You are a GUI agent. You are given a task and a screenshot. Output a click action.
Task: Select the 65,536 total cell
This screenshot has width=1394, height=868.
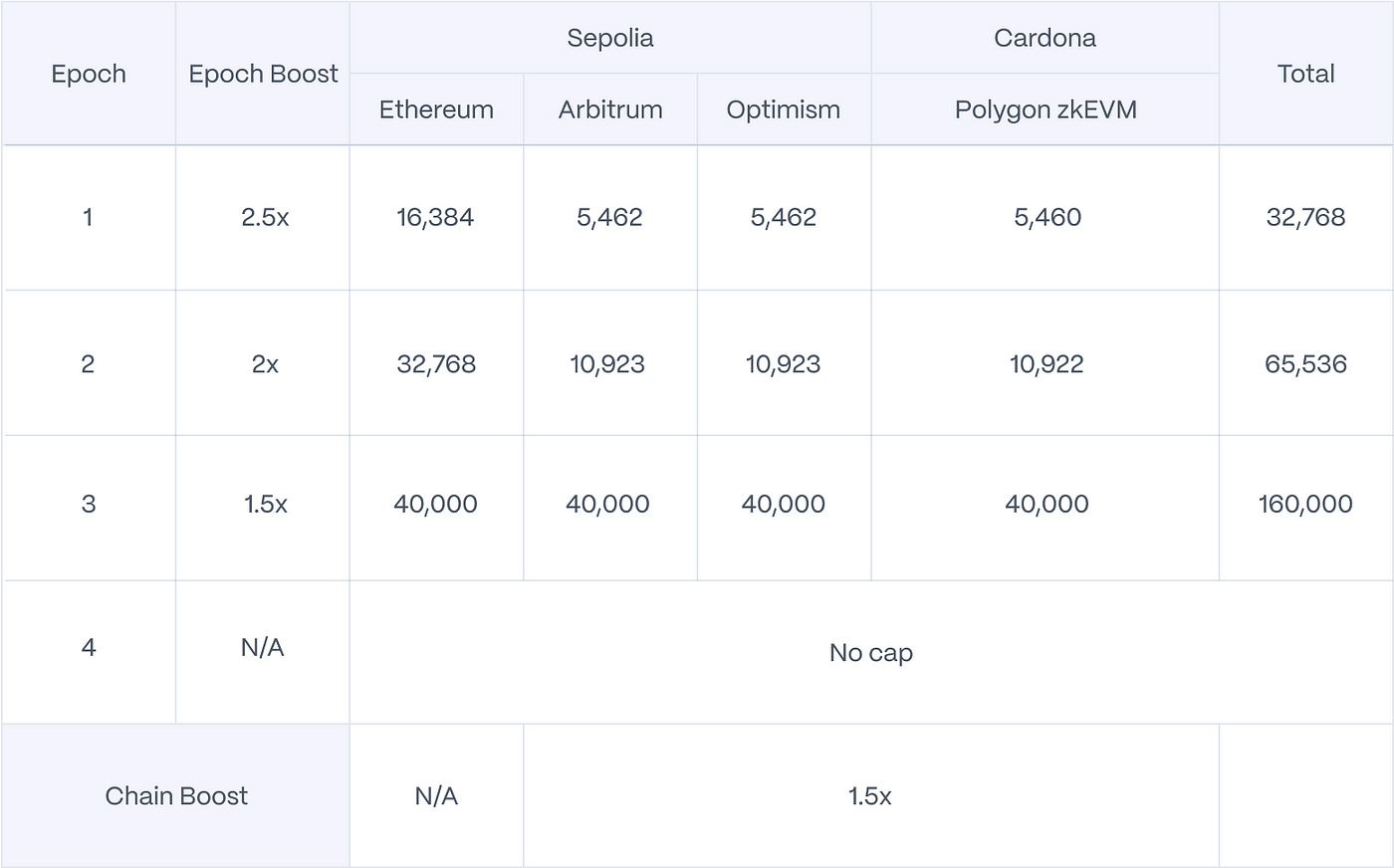click(1305, 363)
